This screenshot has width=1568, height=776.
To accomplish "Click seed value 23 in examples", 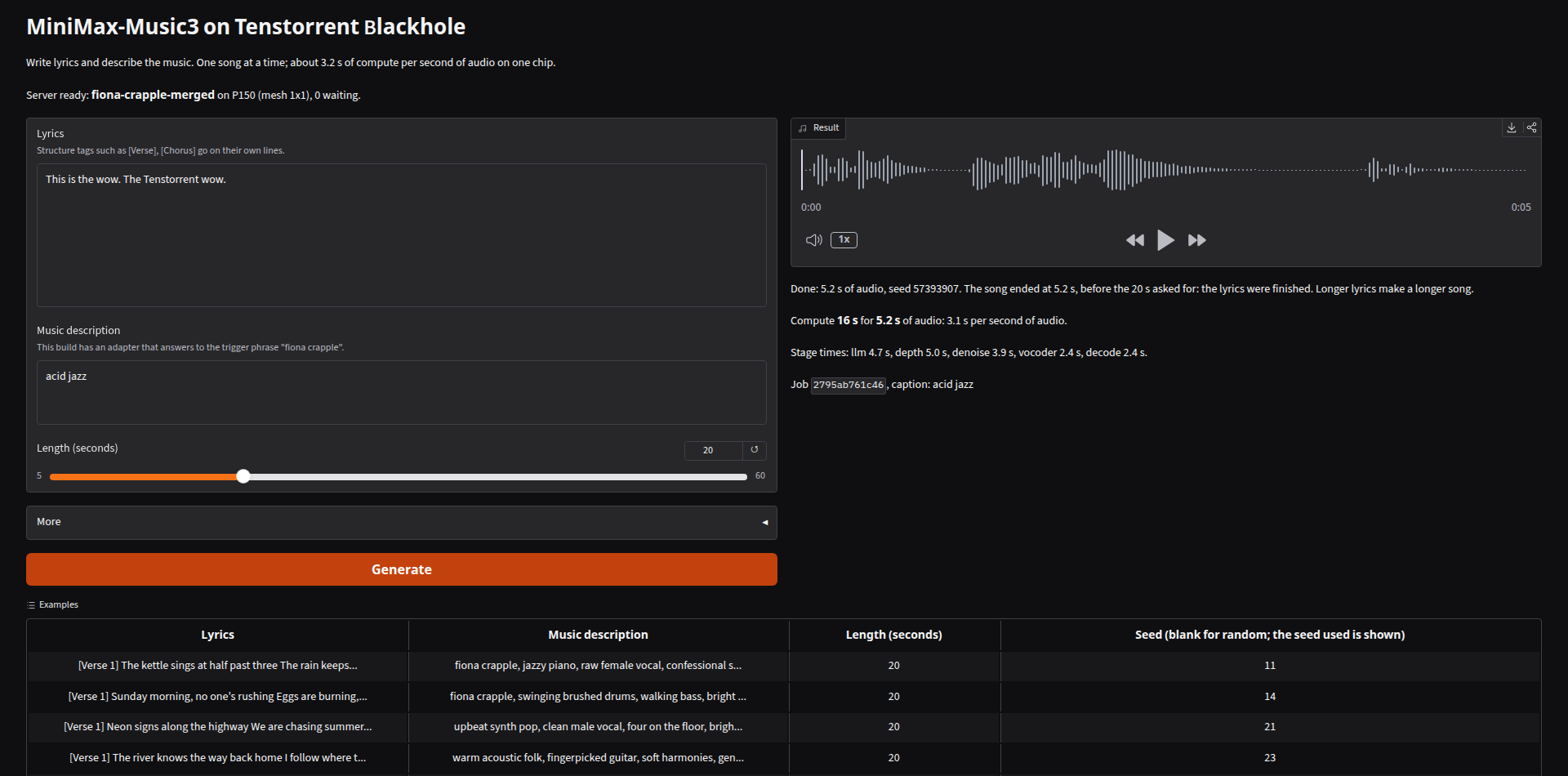I will coord(1270,758).
